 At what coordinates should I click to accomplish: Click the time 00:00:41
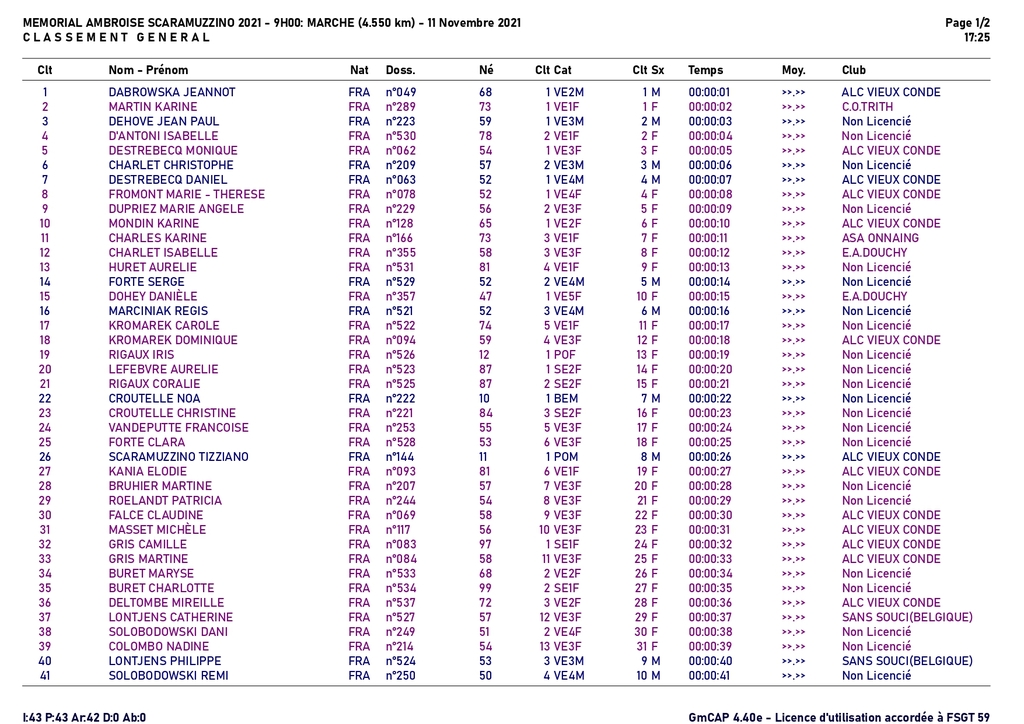pyautogui.click(x=710, y=676)
